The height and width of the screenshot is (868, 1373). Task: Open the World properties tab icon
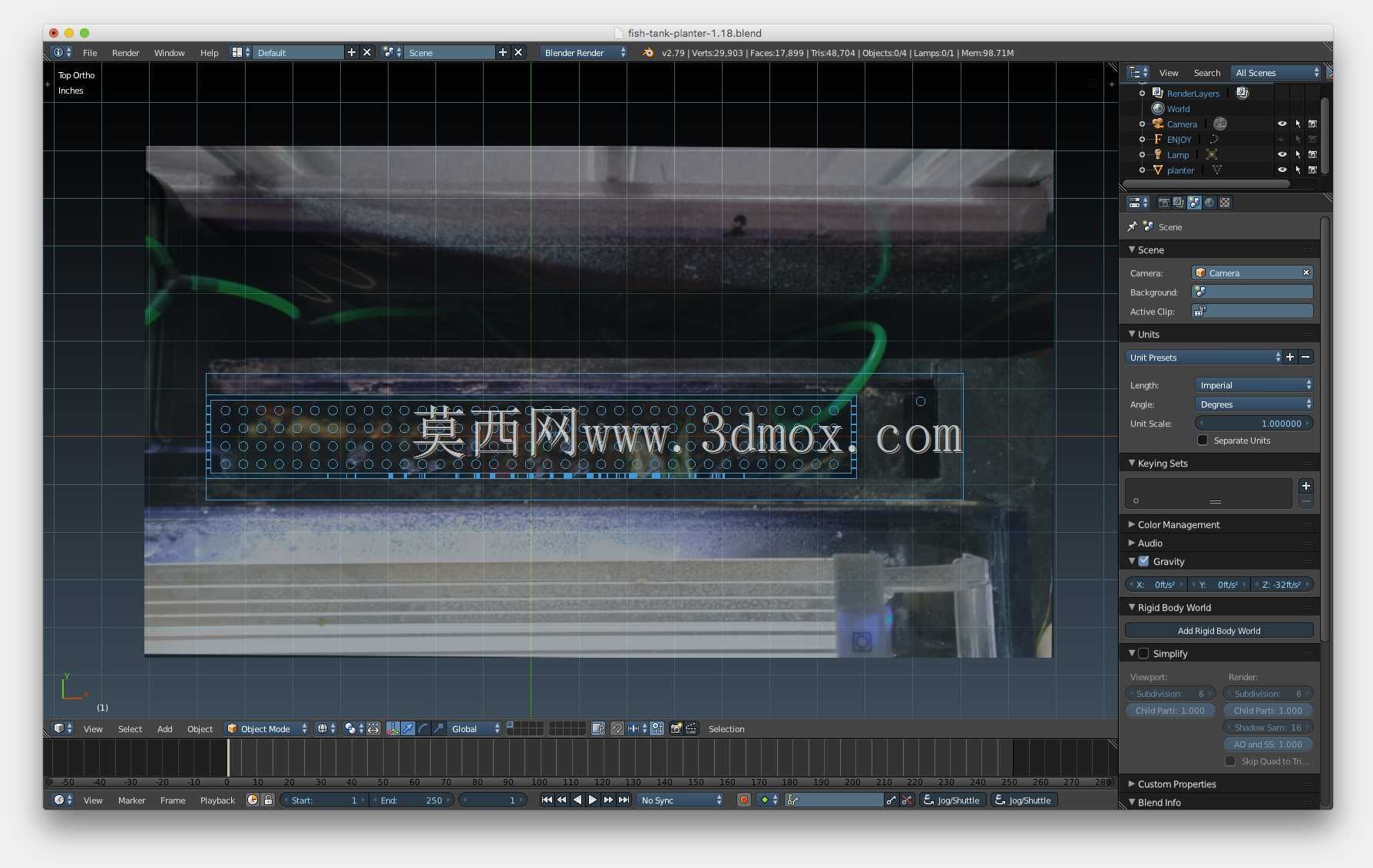click(x=1209, y=203)
